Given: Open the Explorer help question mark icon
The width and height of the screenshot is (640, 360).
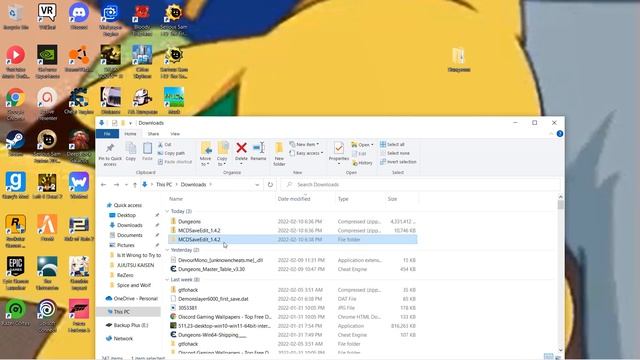Looking at the screenshot, I should coord(560,133).
